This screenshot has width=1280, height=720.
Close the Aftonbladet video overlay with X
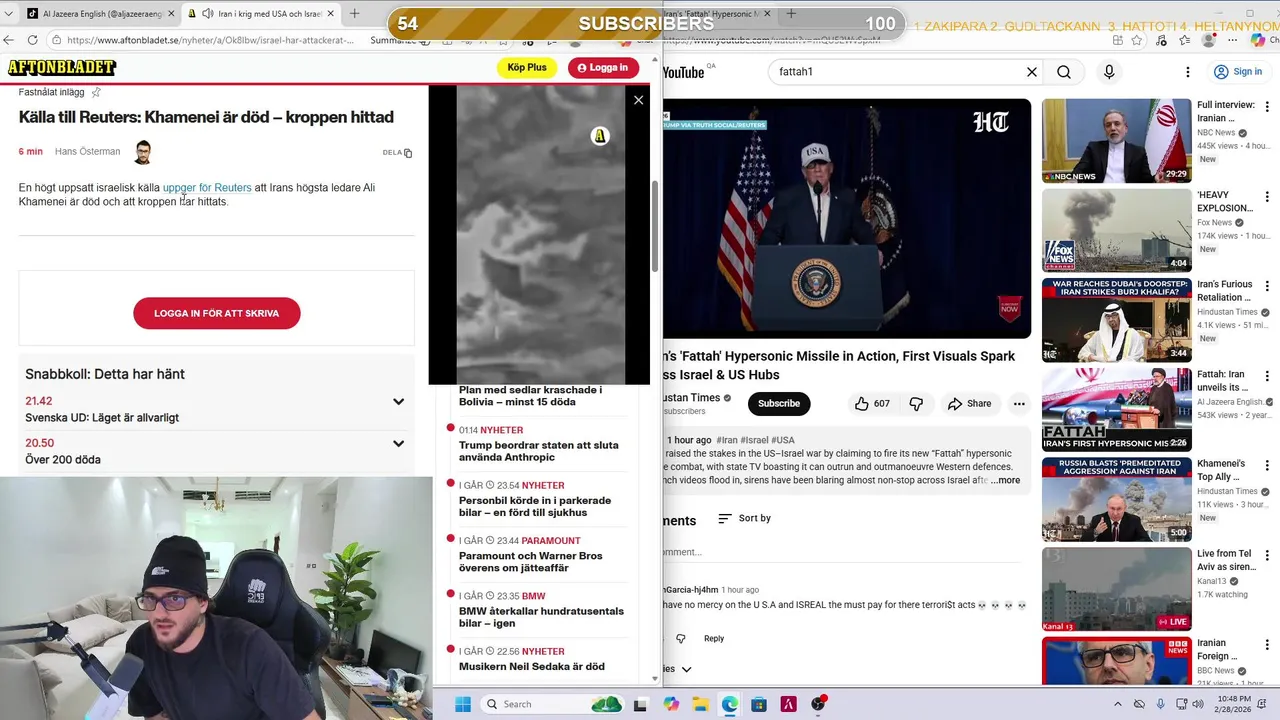[638, 100]
